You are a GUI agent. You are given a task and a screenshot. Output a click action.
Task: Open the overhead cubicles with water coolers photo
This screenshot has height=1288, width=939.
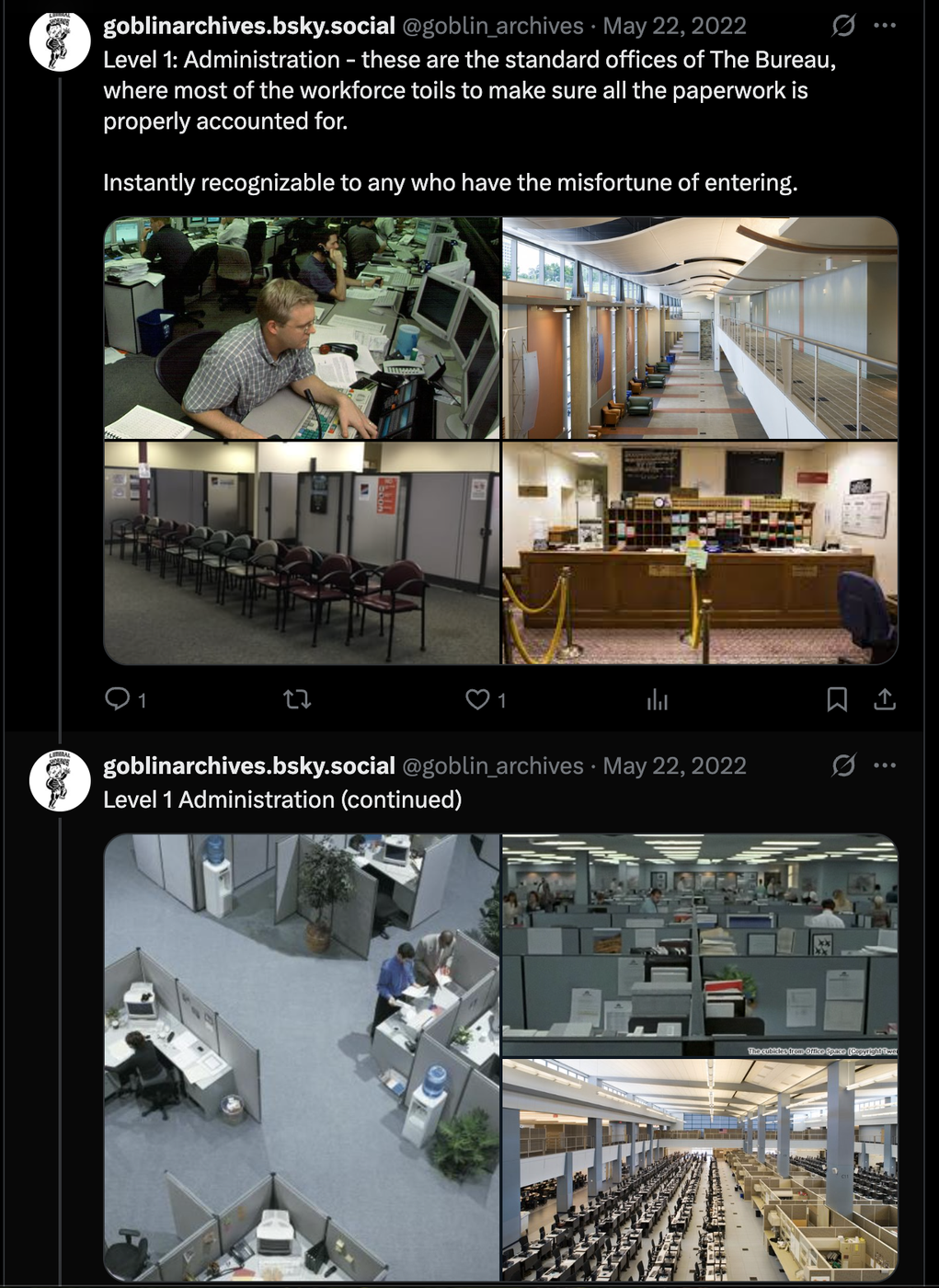(302, 1058)
